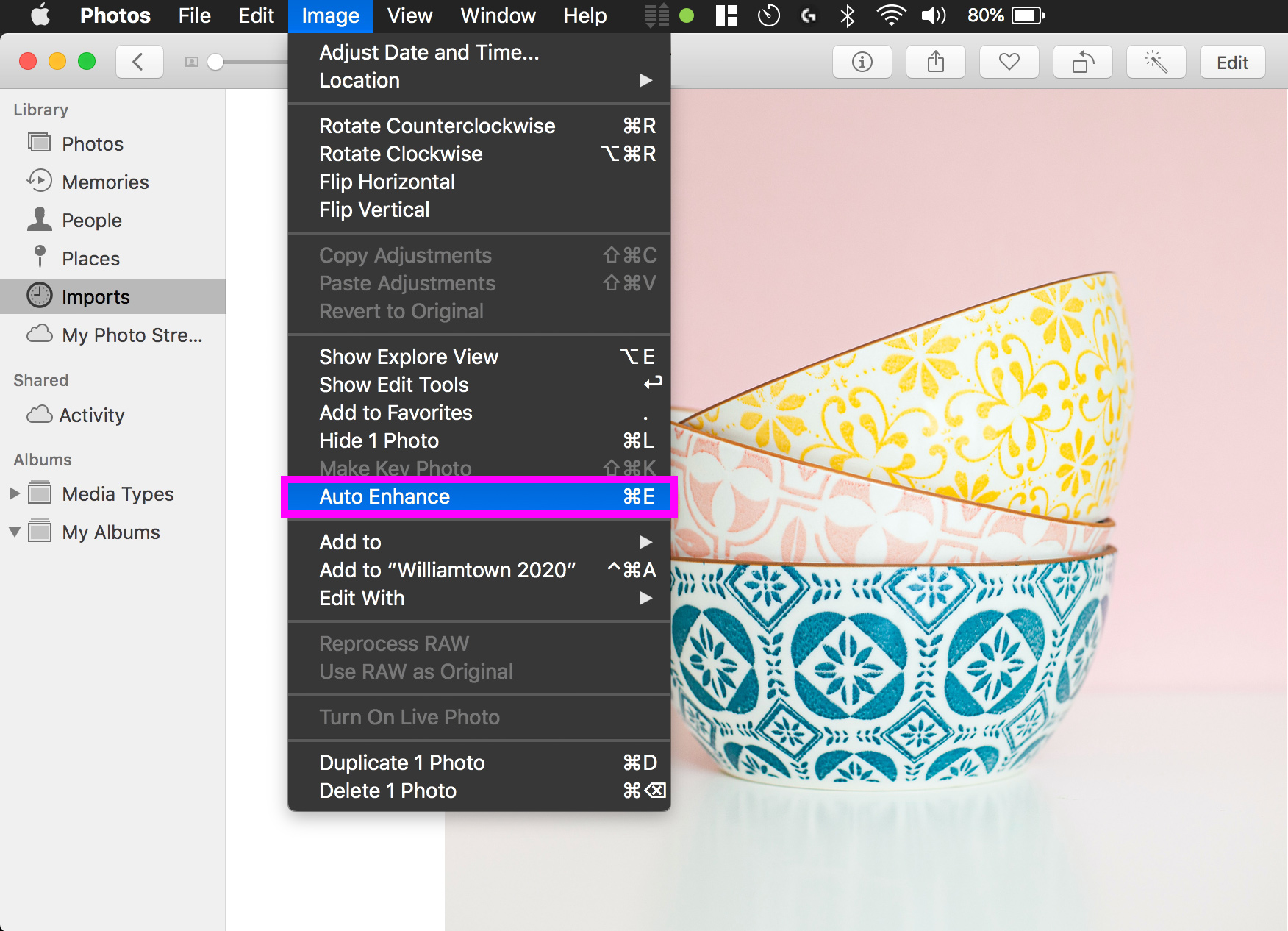Image resolution: width=1288 pixels, height=931 pixels.
Task: Select Auto Enhance from the Image menu
Action: click(384, 496)
